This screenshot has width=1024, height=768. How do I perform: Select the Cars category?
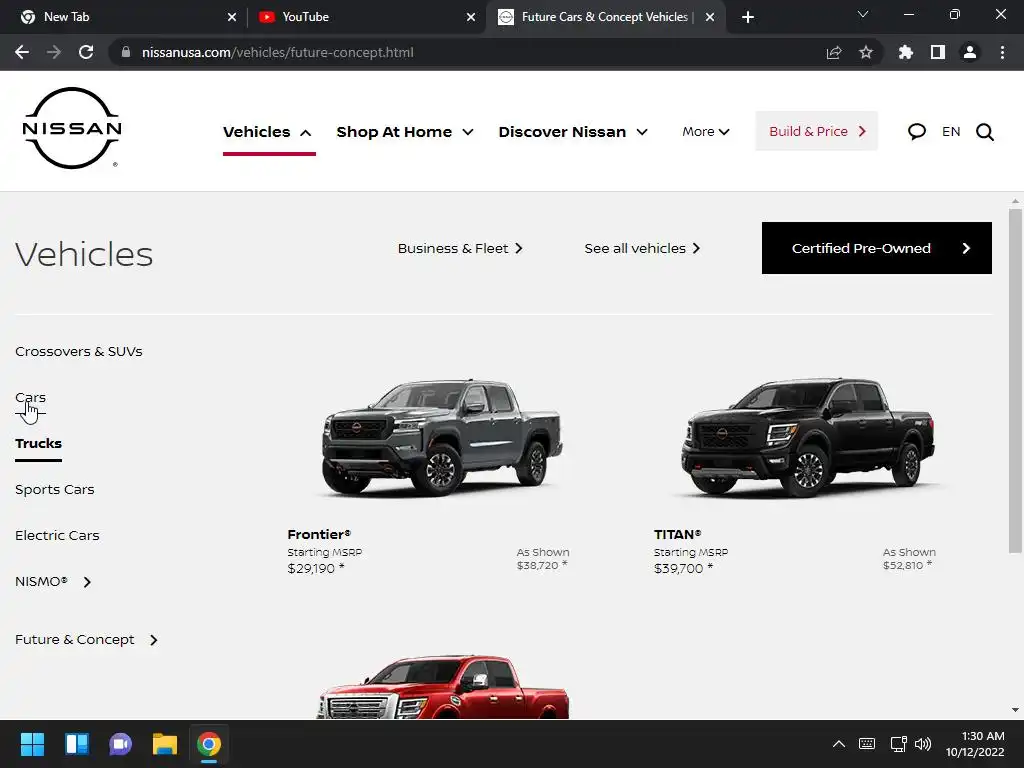pos(30,397)
